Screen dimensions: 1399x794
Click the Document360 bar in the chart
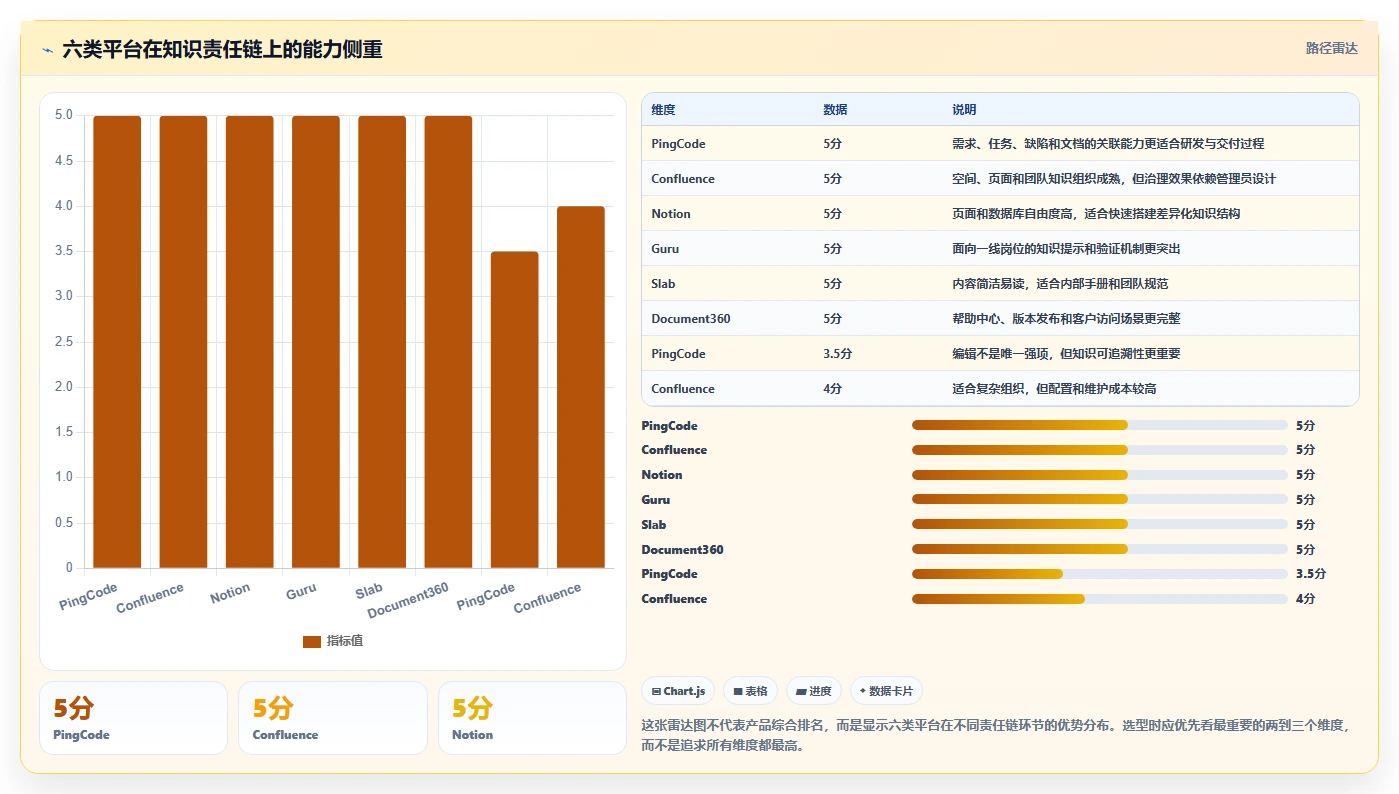point(448,342)
